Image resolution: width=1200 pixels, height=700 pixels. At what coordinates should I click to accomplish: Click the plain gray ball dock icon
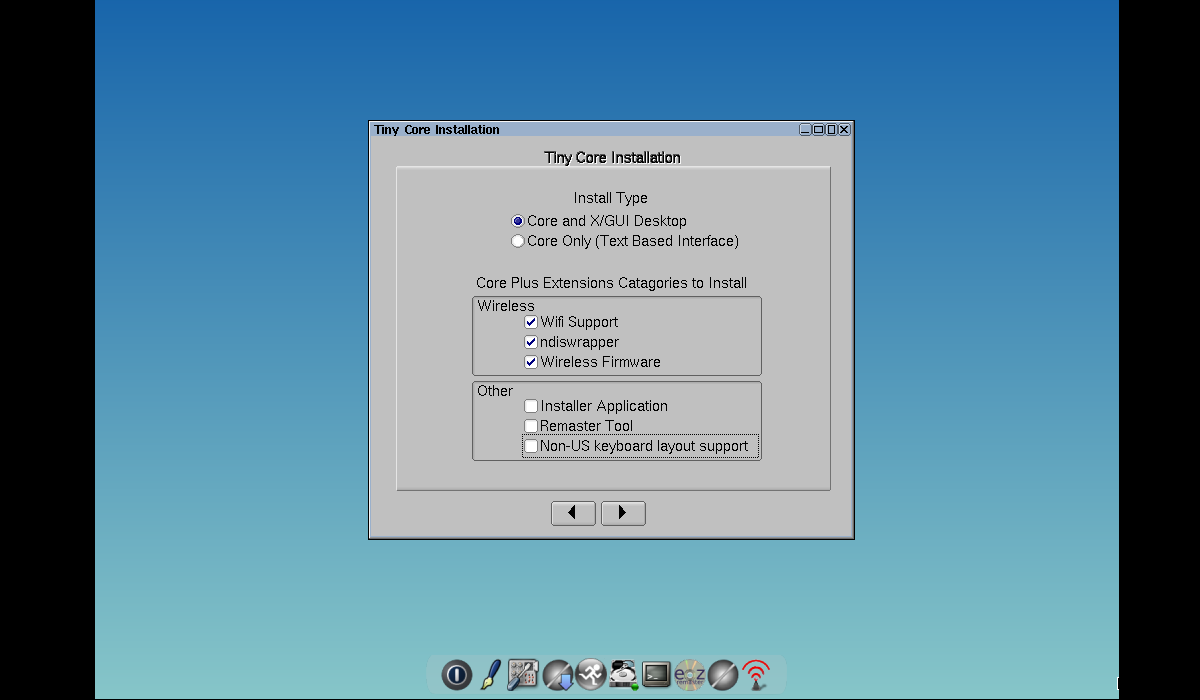723,675
